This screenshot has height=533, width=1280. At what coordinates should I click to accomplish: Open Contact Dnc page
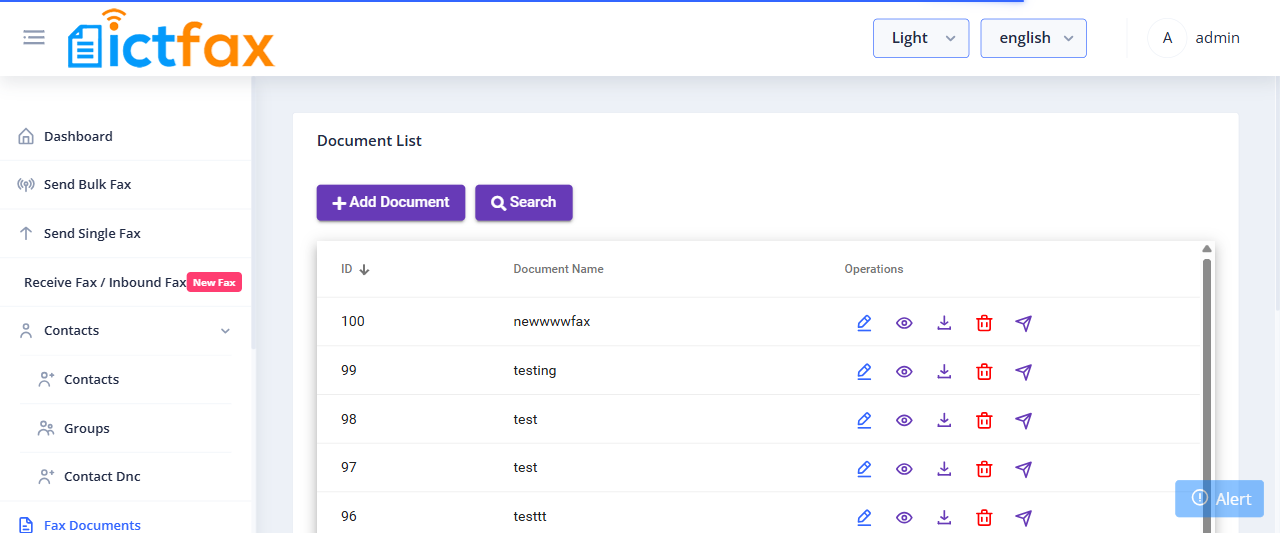[102, 476]
